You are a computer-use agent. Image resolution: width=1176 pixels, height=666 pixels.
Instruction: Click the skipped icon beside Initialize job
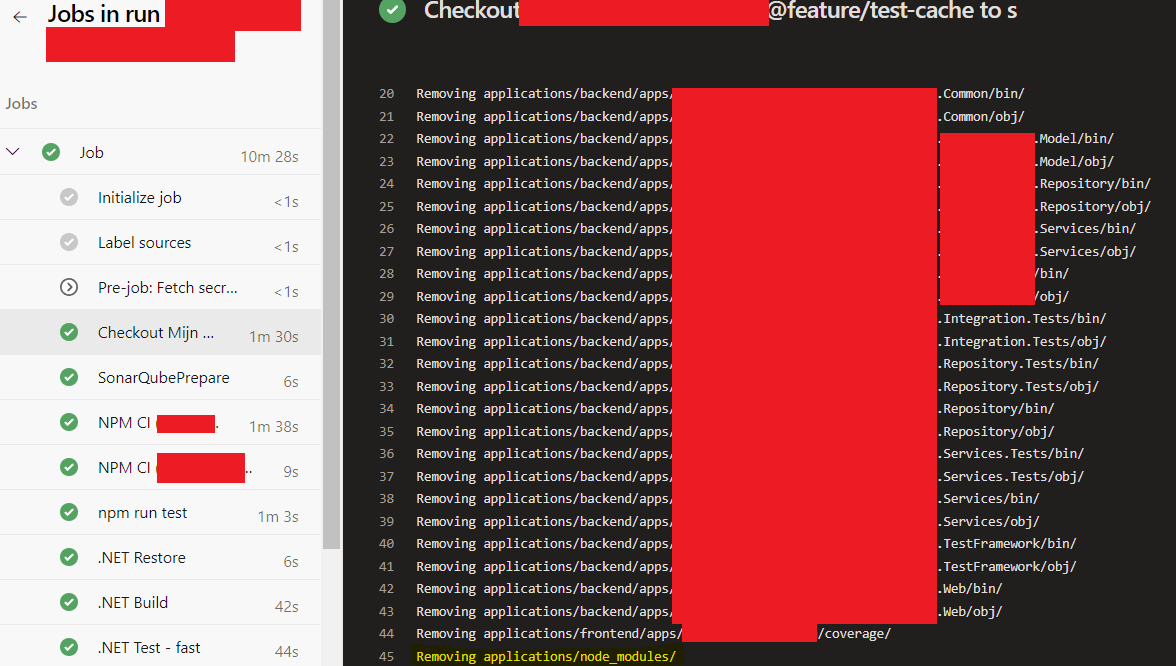click(68, 197)
